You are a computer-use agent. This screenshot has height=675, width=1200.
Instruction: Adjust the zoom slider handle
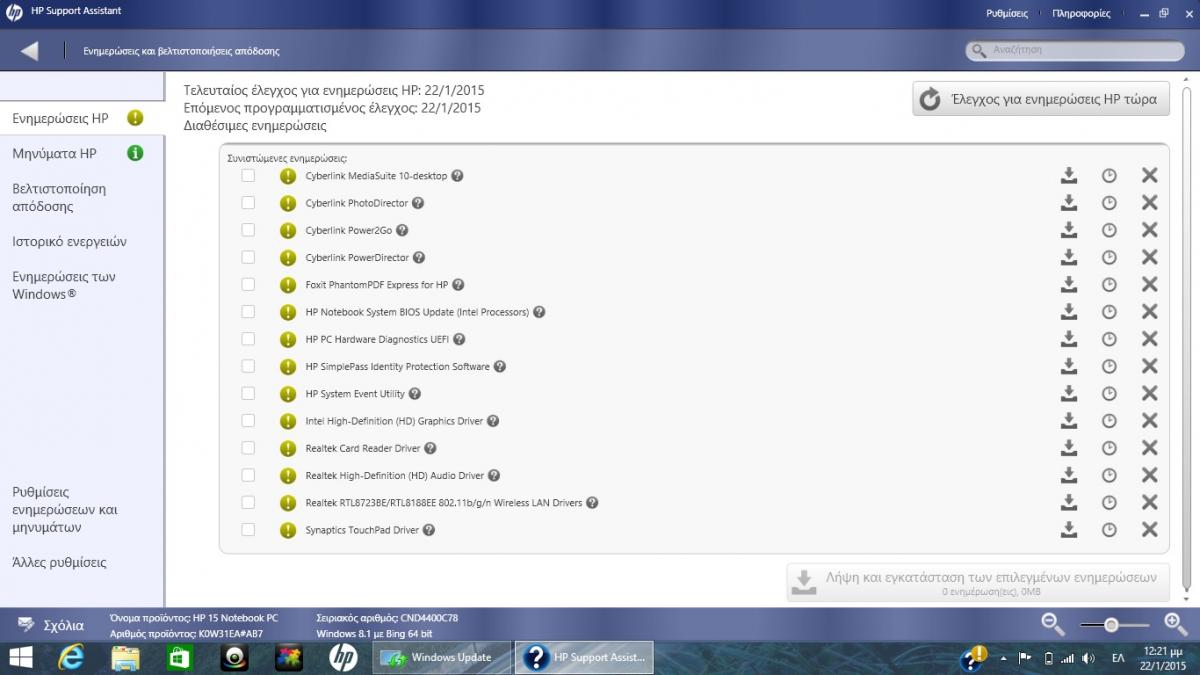click(x=1110, y=625)
